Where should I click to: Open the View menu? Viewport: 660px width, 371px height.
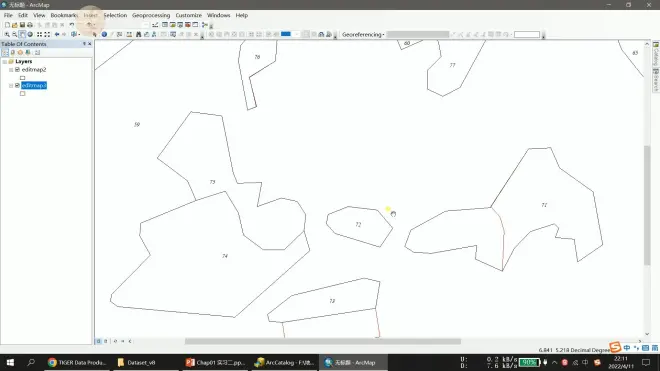click(39, 15)
